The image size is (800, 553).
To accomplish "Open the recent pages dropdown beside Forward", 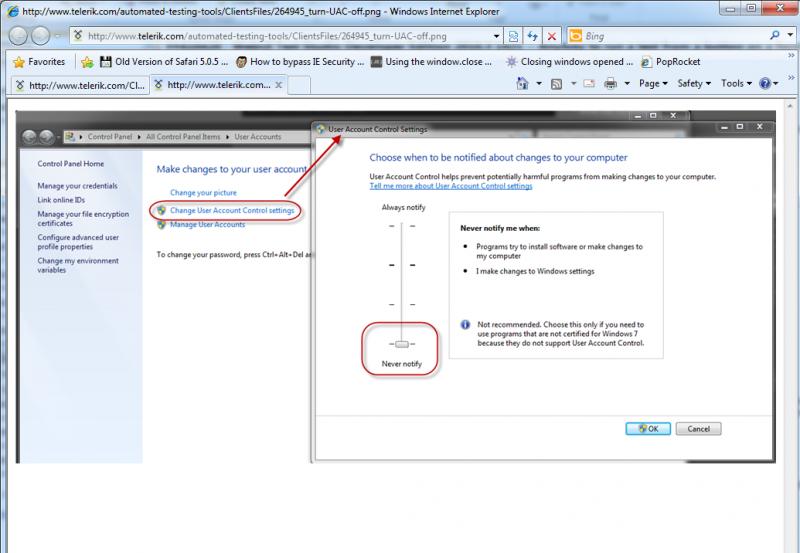I will pos(57,36).
